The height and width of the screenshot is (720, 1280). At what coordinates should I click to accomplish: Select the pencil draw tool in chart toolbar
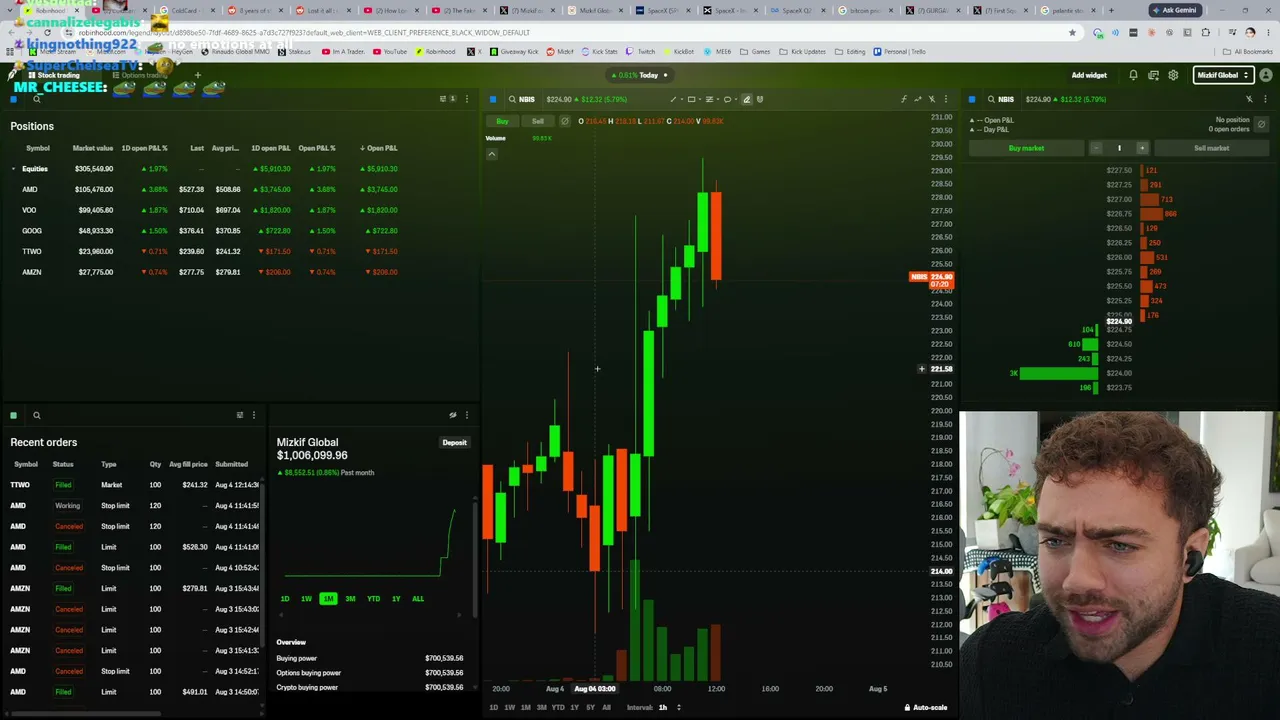(746, 99)
